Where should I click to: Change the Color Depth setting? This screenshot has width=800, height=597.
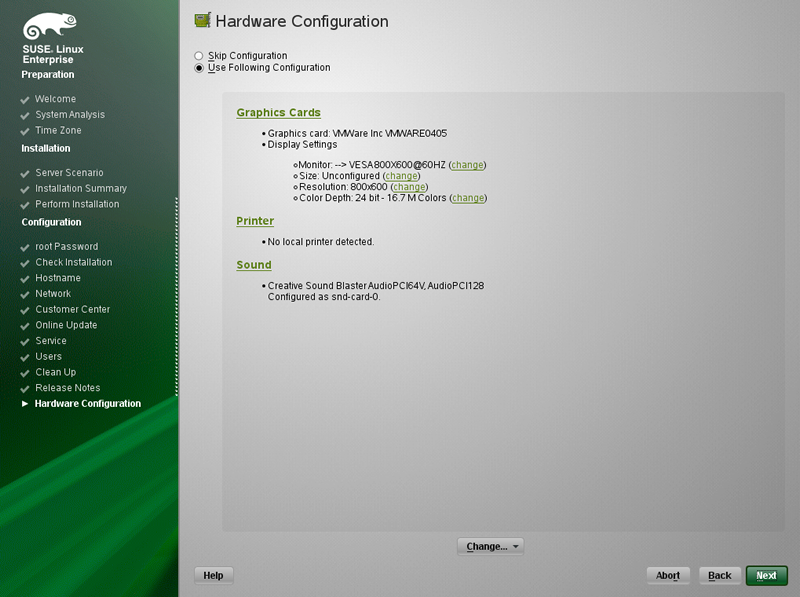pyautogui.click(x=468, y=198)
